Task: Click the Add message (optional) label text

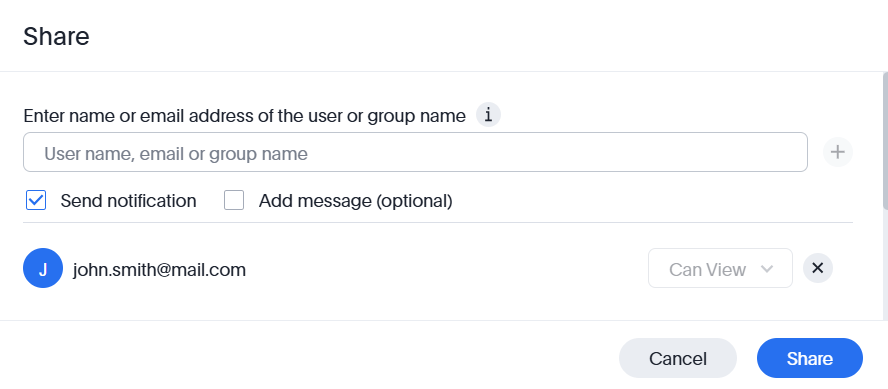Action: coord(356,201)
